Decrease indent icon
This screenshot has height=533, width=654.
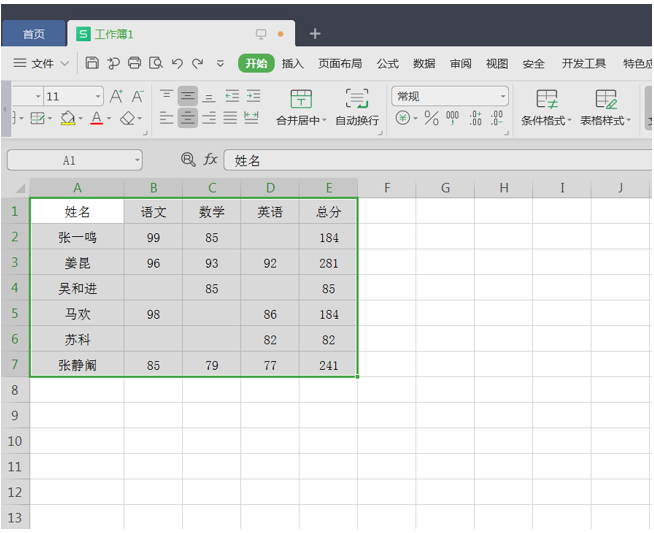(232, 96)
